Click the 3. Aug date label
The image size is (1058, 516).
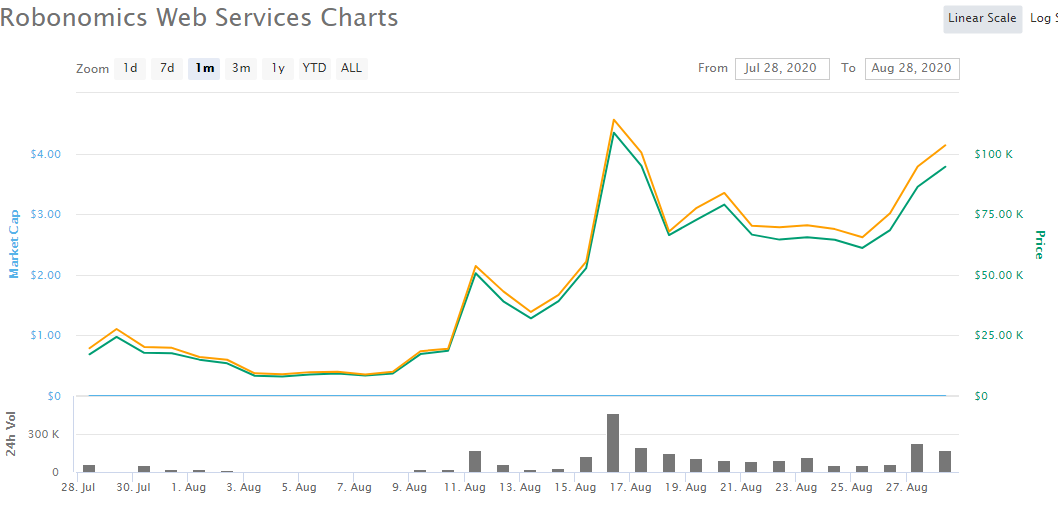click(x=244, y=487)
